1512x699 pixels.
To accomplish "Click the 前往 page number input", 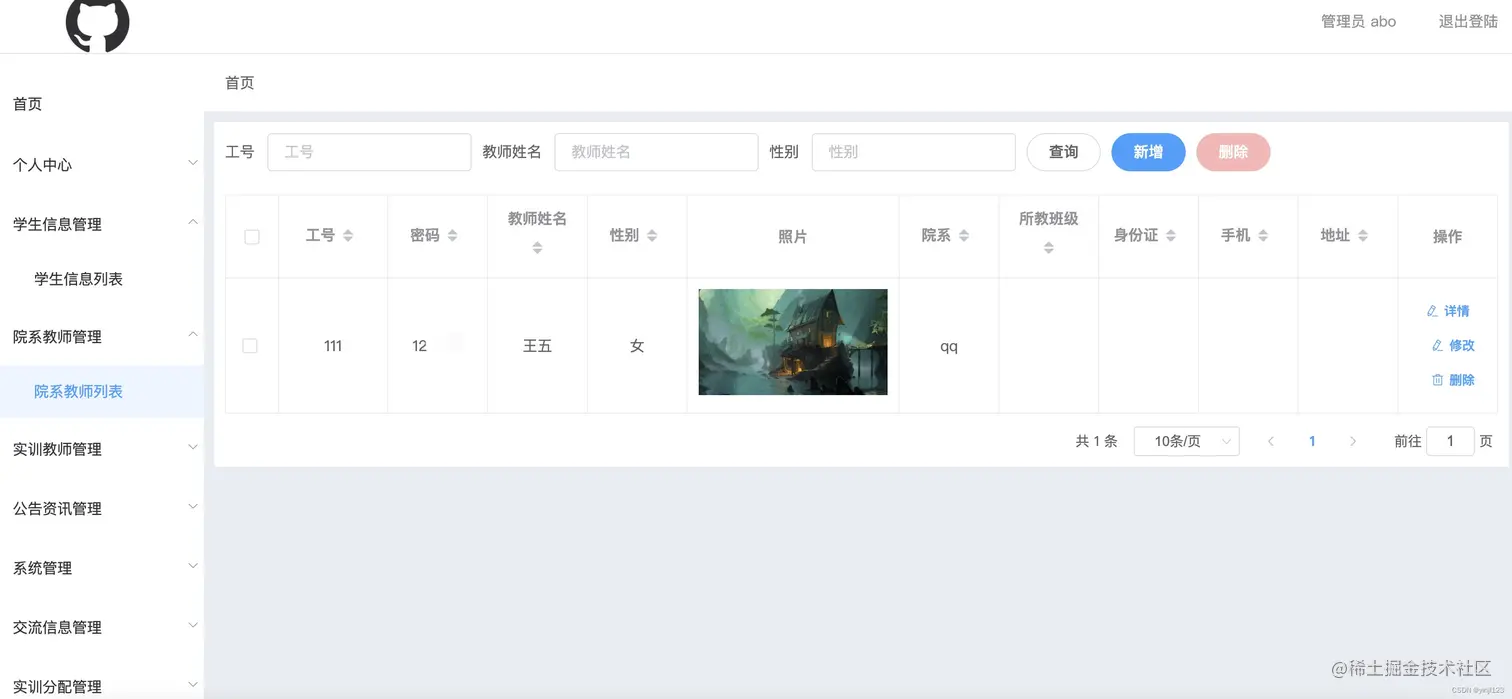I will click(1450, 441).
